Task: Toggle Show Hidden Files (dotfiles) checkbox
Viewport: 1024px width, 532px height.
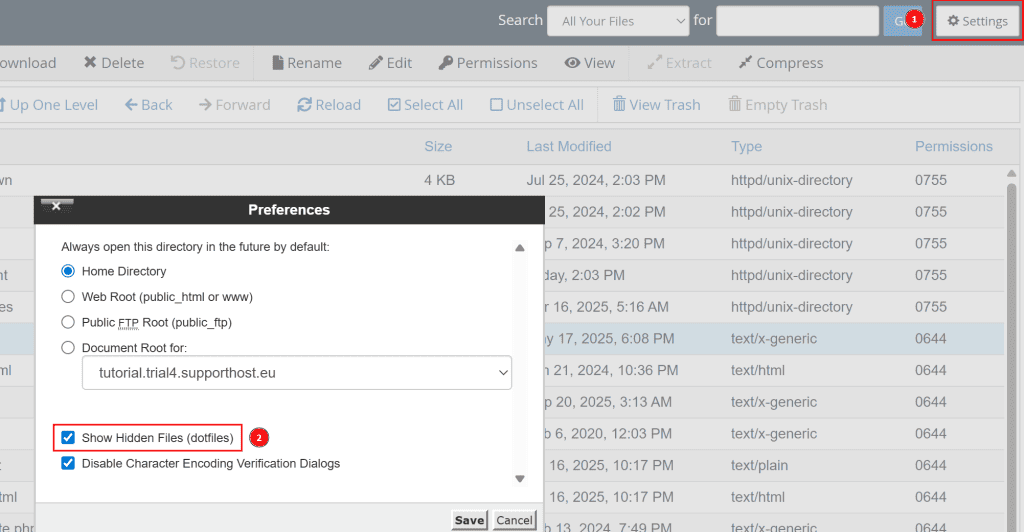Action: point(68,438)
